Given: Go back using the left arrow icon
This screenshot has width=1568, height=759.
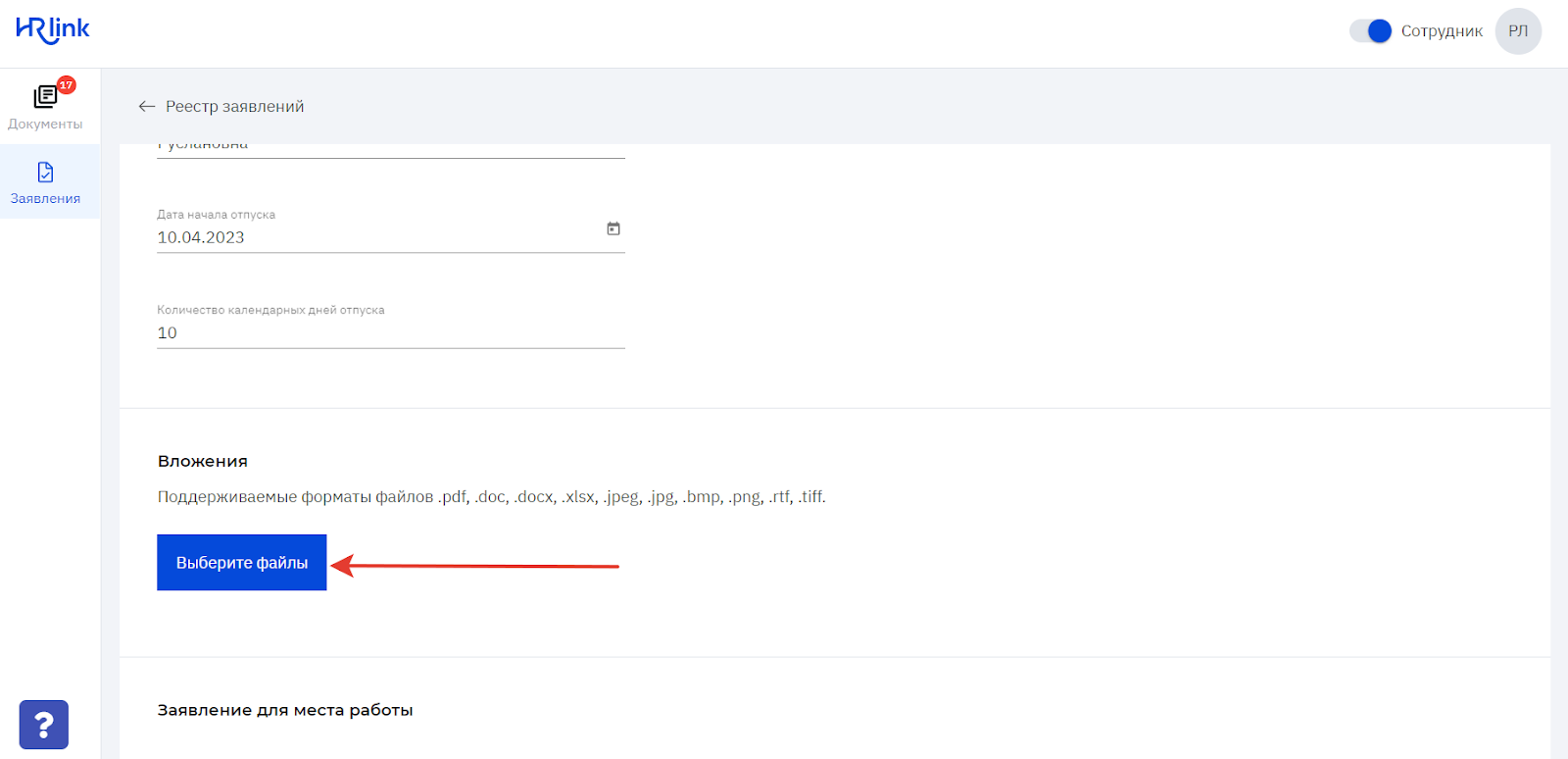Looking at the screenshot, I should tap(147, 106).
